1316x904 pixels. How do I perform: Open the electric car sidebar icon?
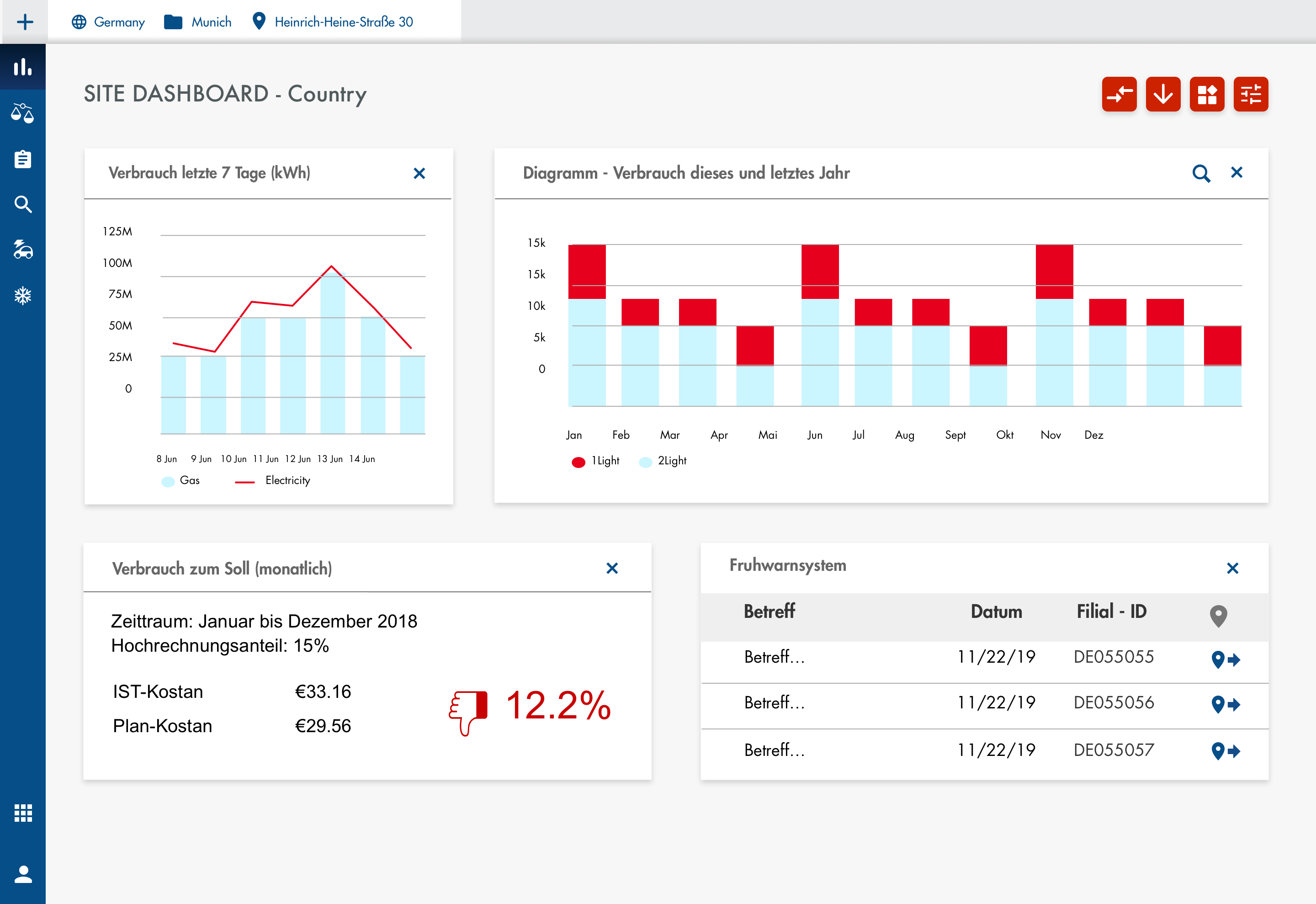(23, 250)
